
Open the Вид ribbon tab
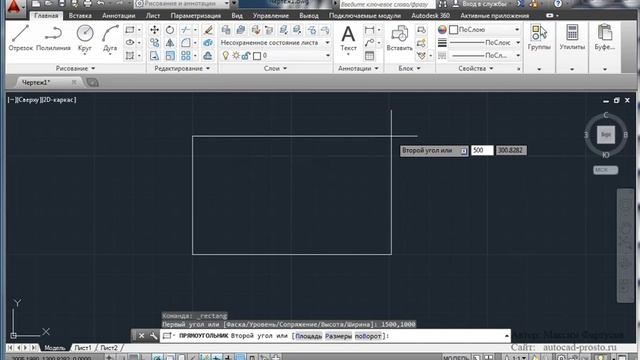click(237, 16)
